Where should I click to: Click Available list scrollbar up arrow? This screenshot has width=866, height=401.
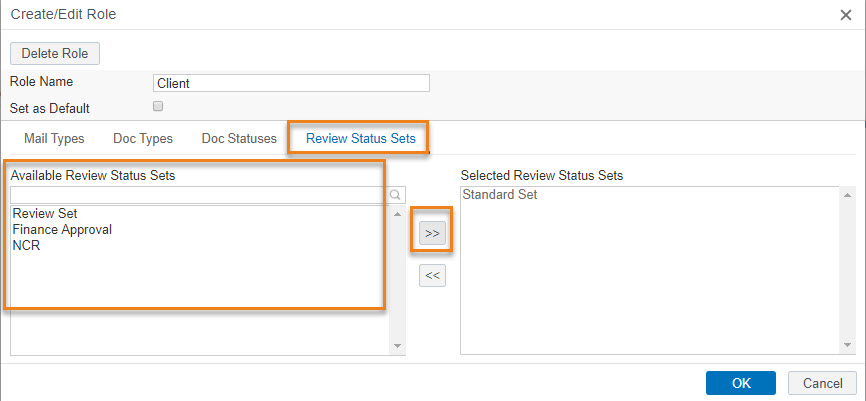[x=397, y=214]
